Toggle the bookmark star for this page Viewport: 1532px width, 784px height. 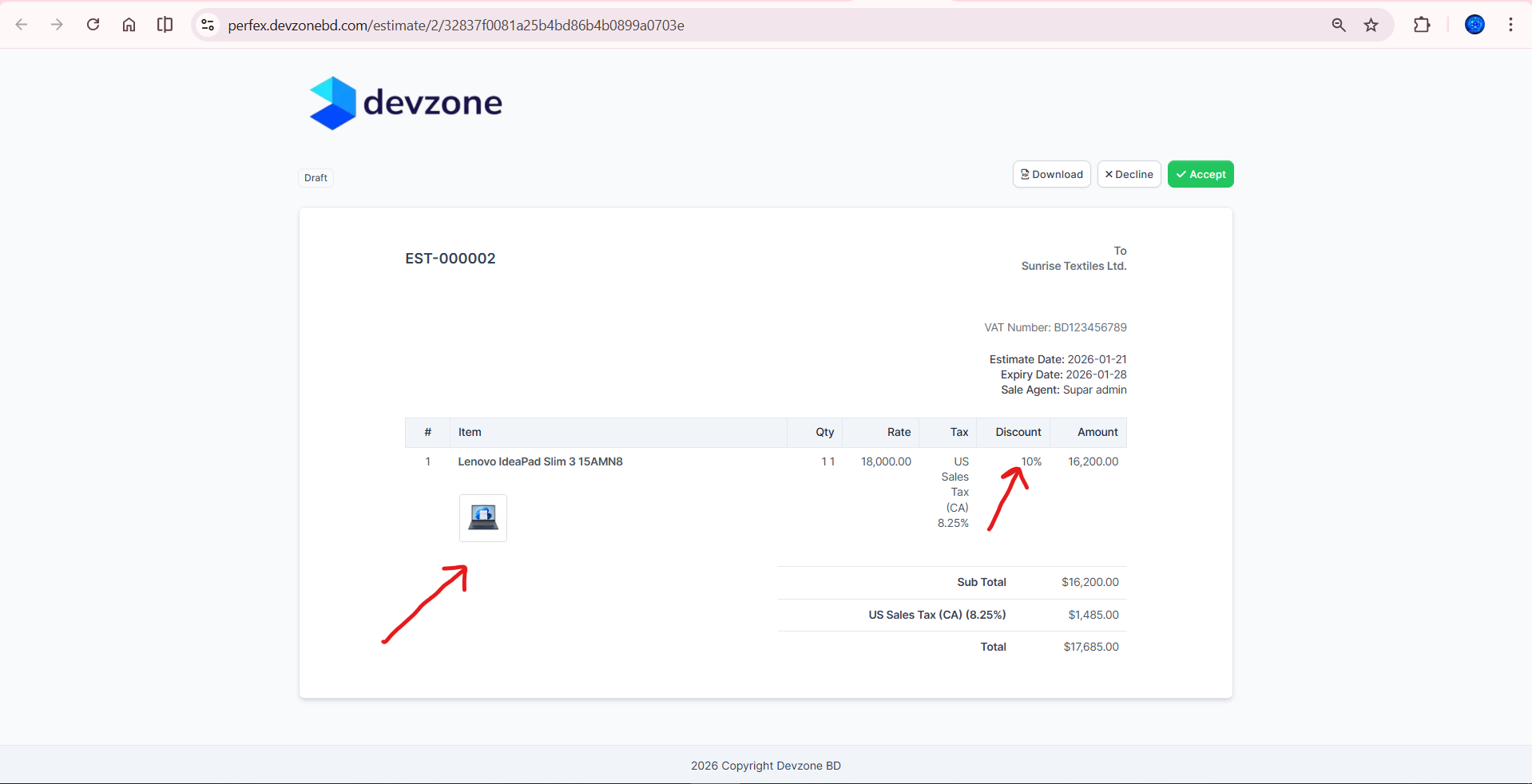pyautogui.click(x=1371, y=25)
